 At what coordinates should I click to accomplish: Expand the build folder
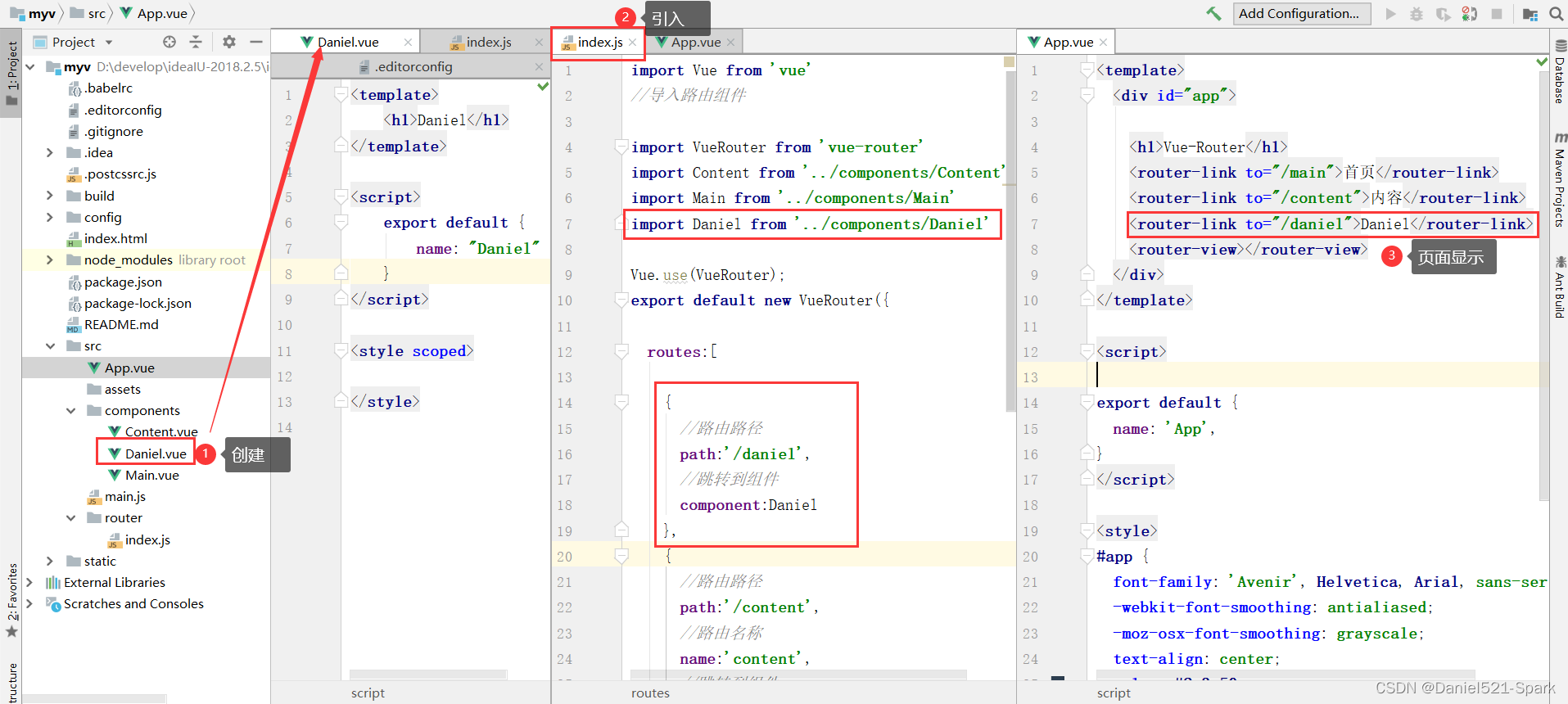click(x=50, y=196)
